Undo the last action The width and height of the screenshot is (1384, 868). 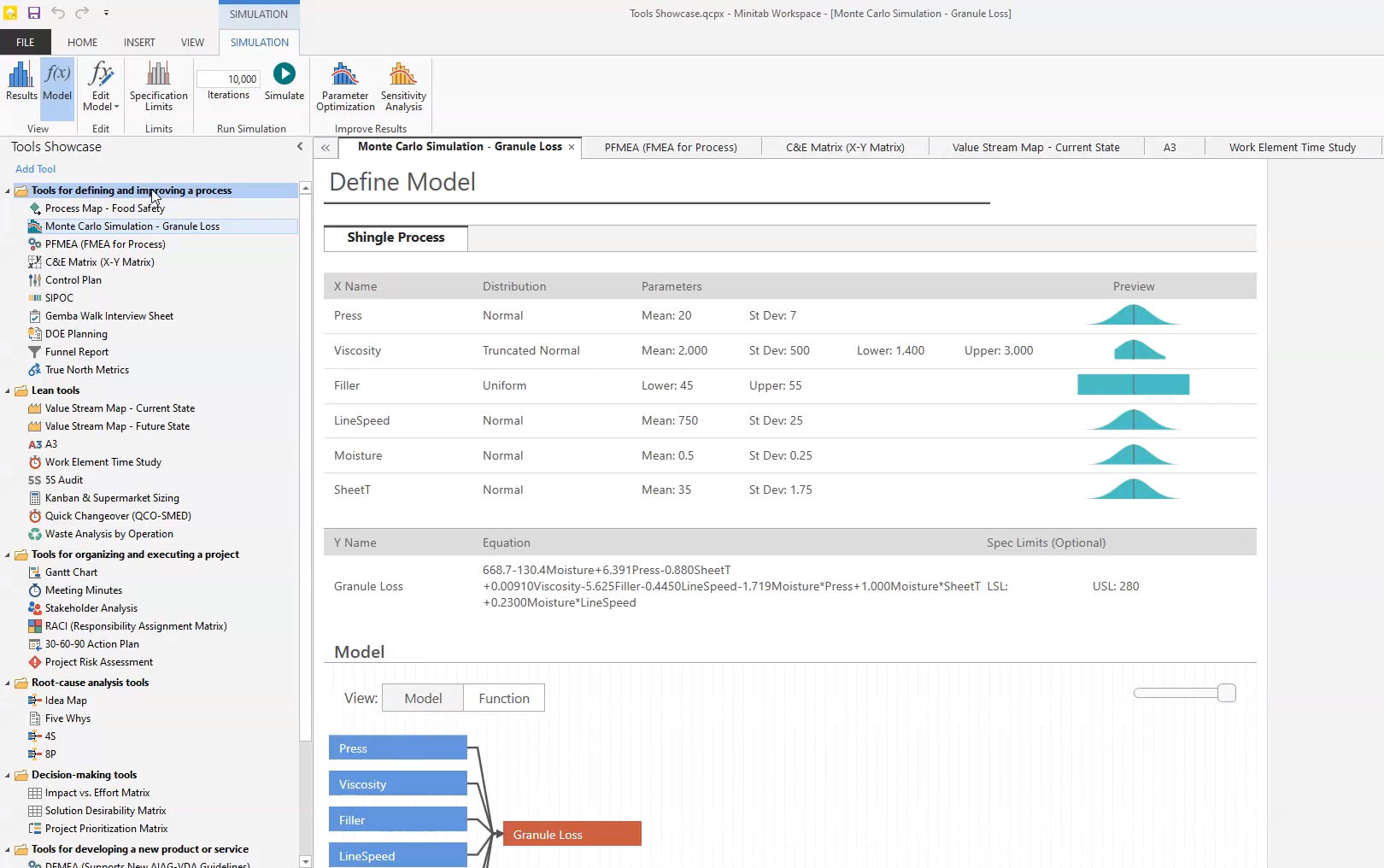point(58,13)
